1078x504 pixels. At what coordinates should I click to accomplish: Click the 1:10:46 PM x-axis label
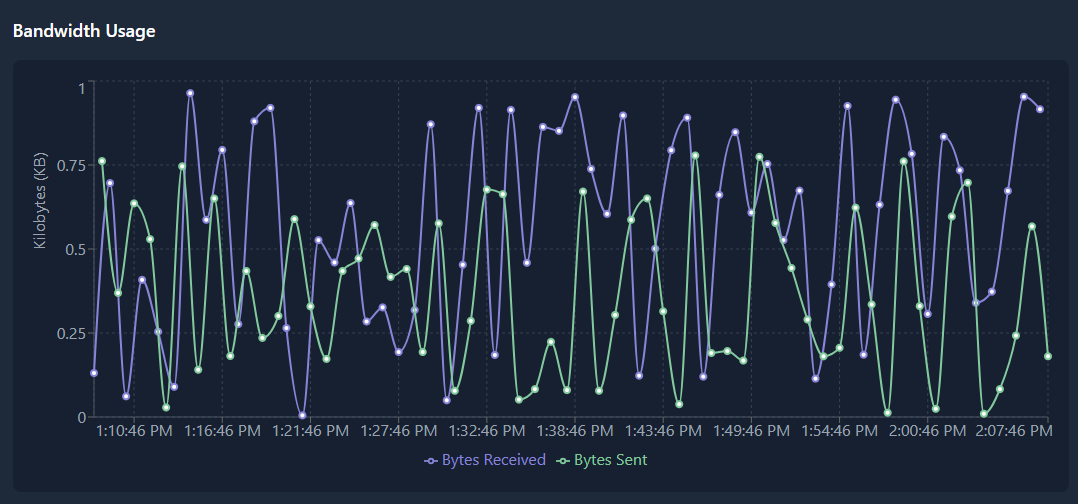(135, 431)
